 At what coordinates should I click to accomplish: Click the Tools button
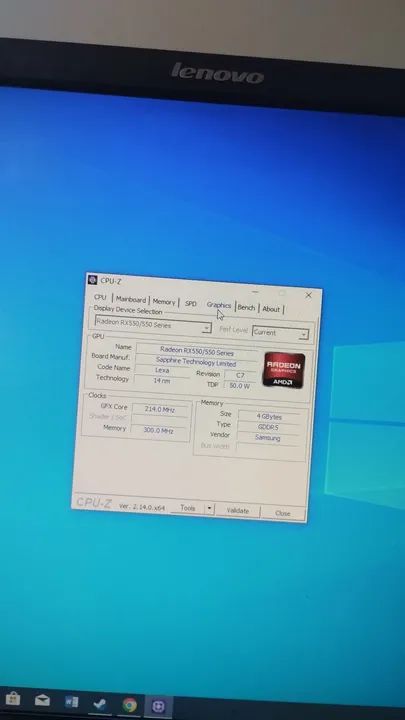pos(188,508)
